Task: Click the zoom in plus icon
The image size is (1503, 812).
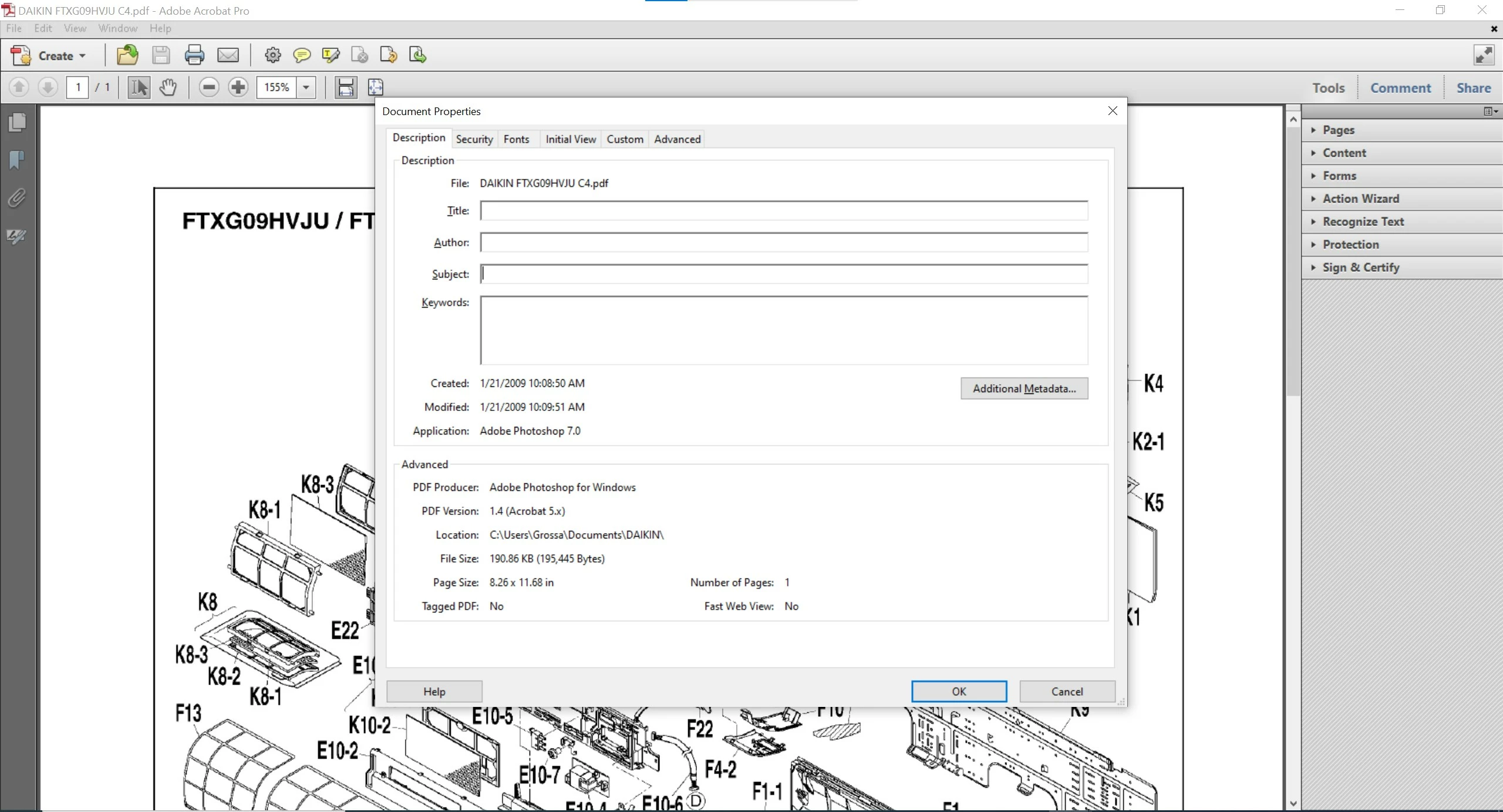Action: point(238,87)
